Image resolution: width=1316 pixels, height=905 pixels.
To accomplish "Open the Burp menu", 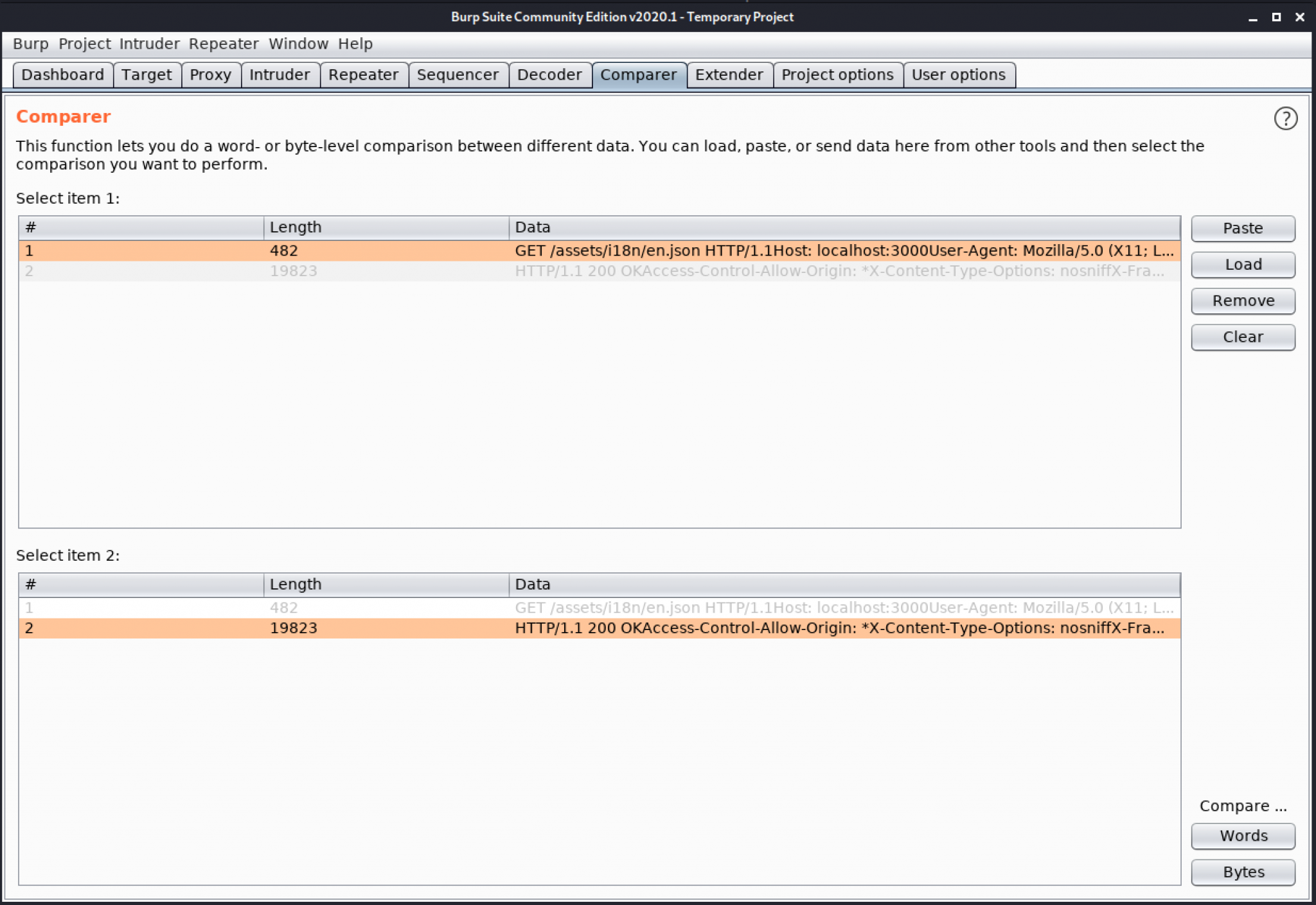I will (x=30, y=44).
